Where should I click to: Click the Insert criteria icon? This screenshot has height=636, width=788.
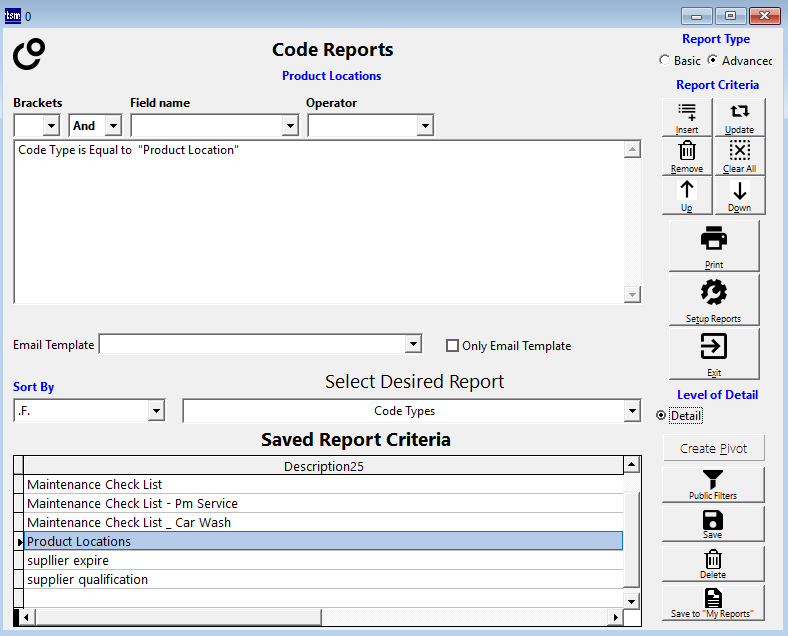coord(687,117)
